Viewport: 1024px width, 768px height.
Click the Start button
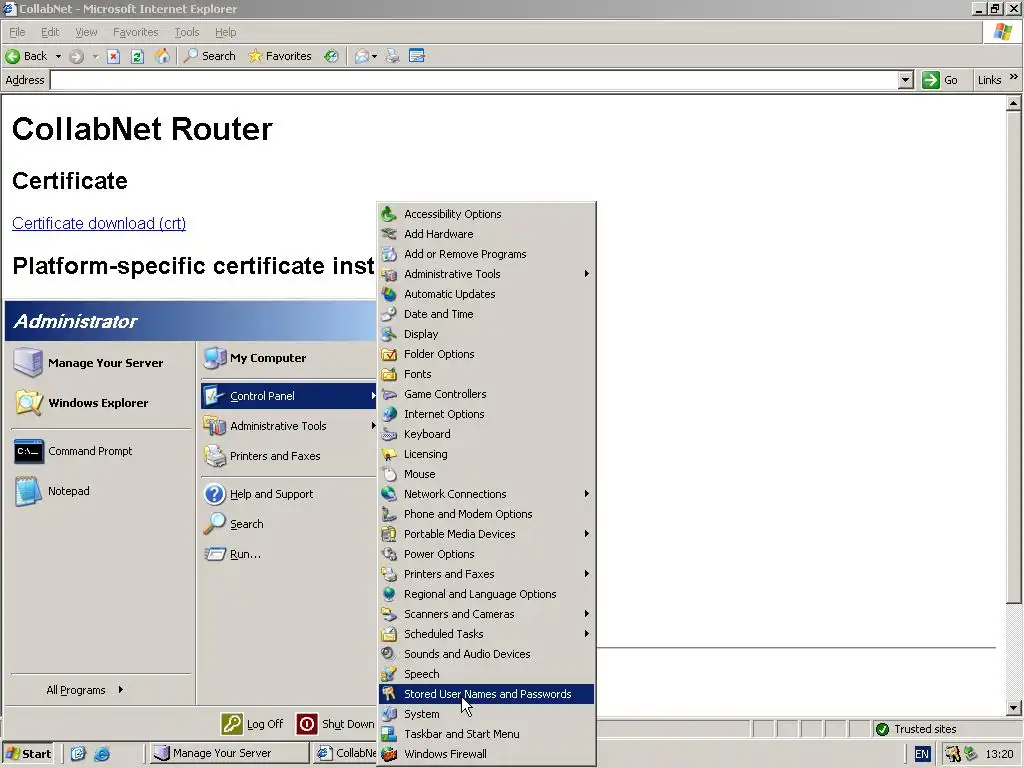tap(29, 754)
